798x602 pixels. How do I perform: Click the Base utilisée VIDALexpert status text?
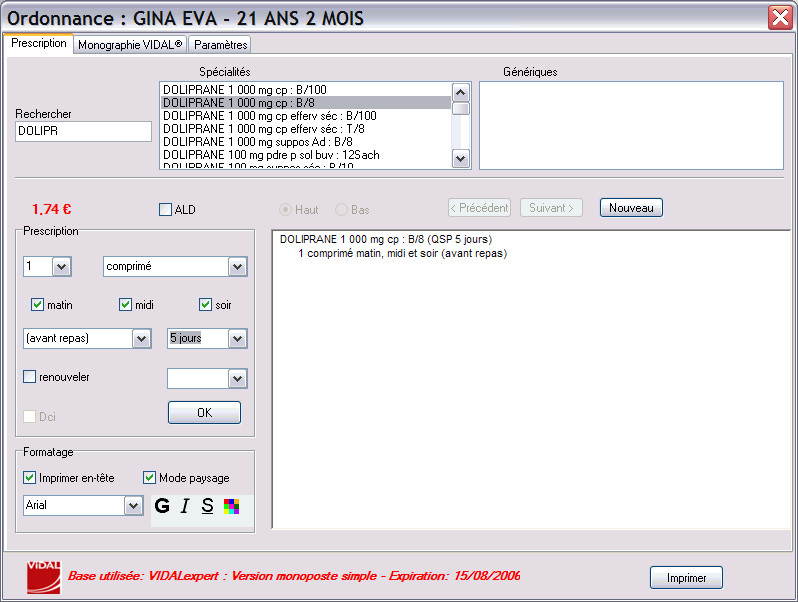(294, 576)
